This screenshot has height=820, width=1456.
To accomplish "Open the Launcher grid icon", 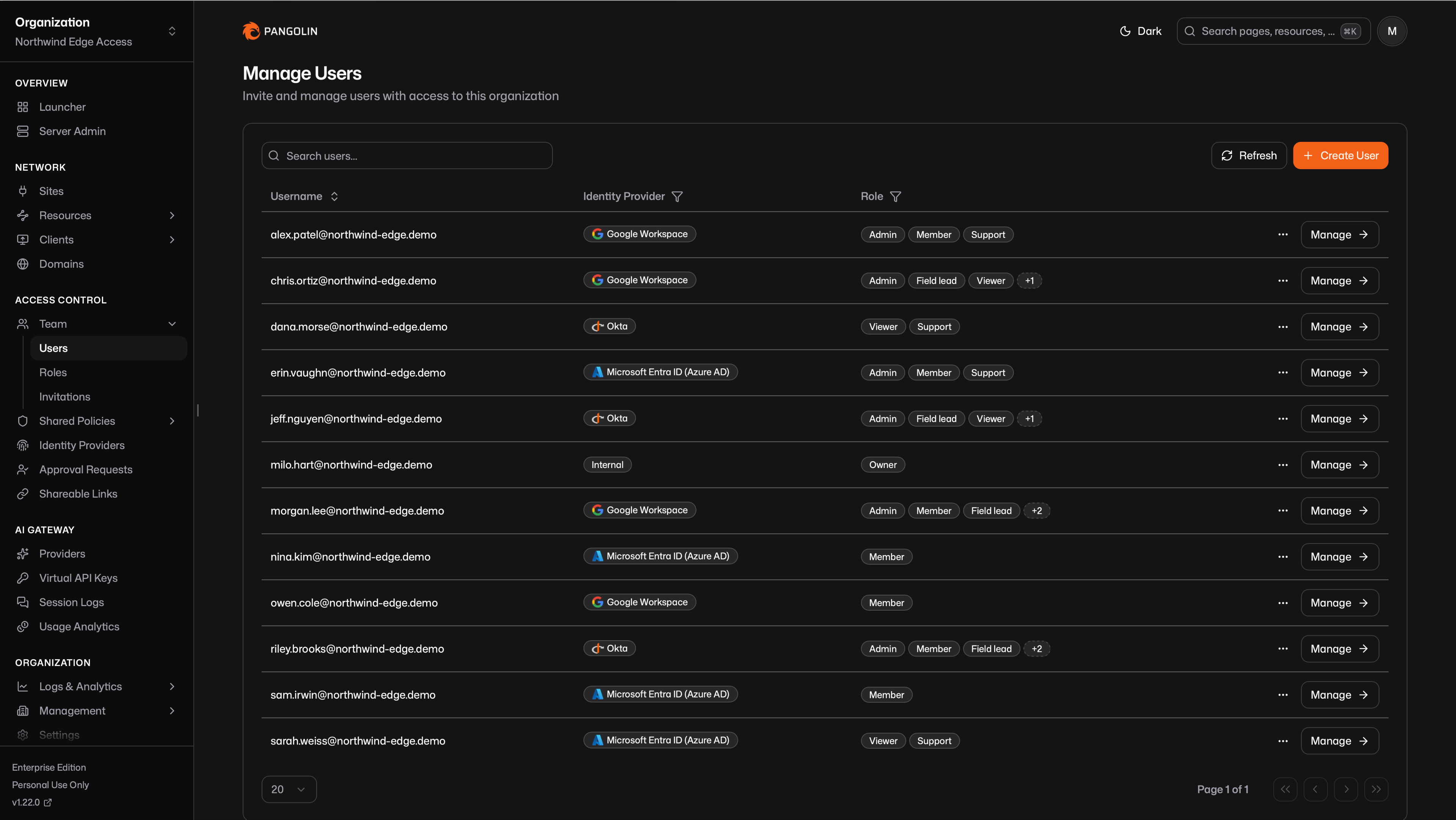I will point(23,107).
